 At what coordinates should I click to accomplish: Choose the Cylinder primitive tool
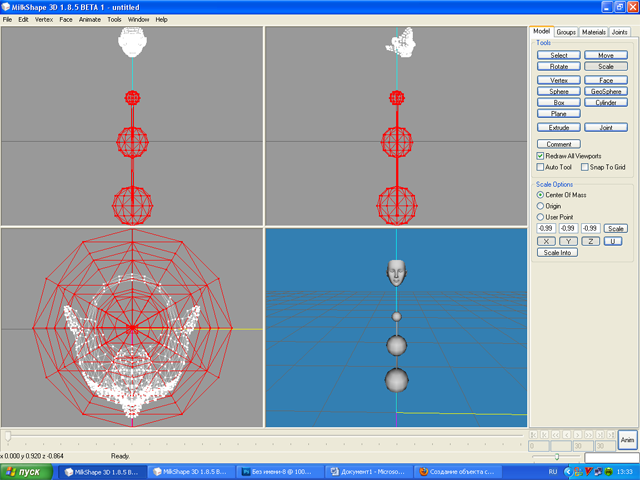point(606,102)
